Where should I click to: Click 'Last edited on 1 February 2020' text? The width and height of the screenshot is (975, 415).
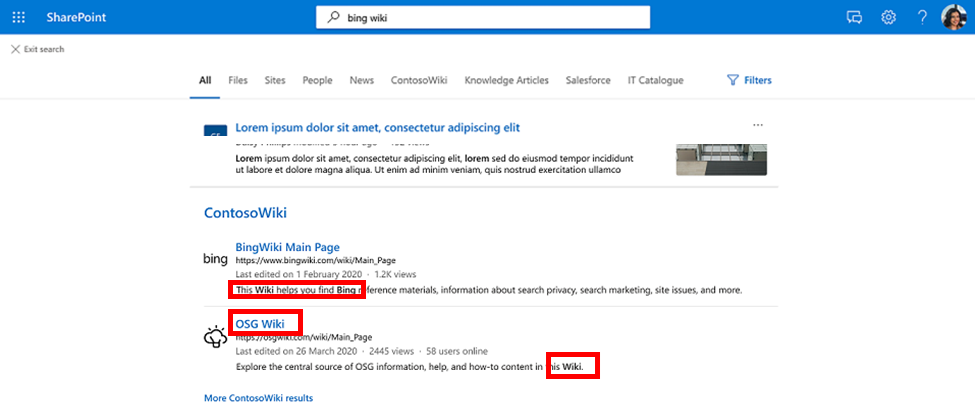pyautogui.click(x=298, y=274)
